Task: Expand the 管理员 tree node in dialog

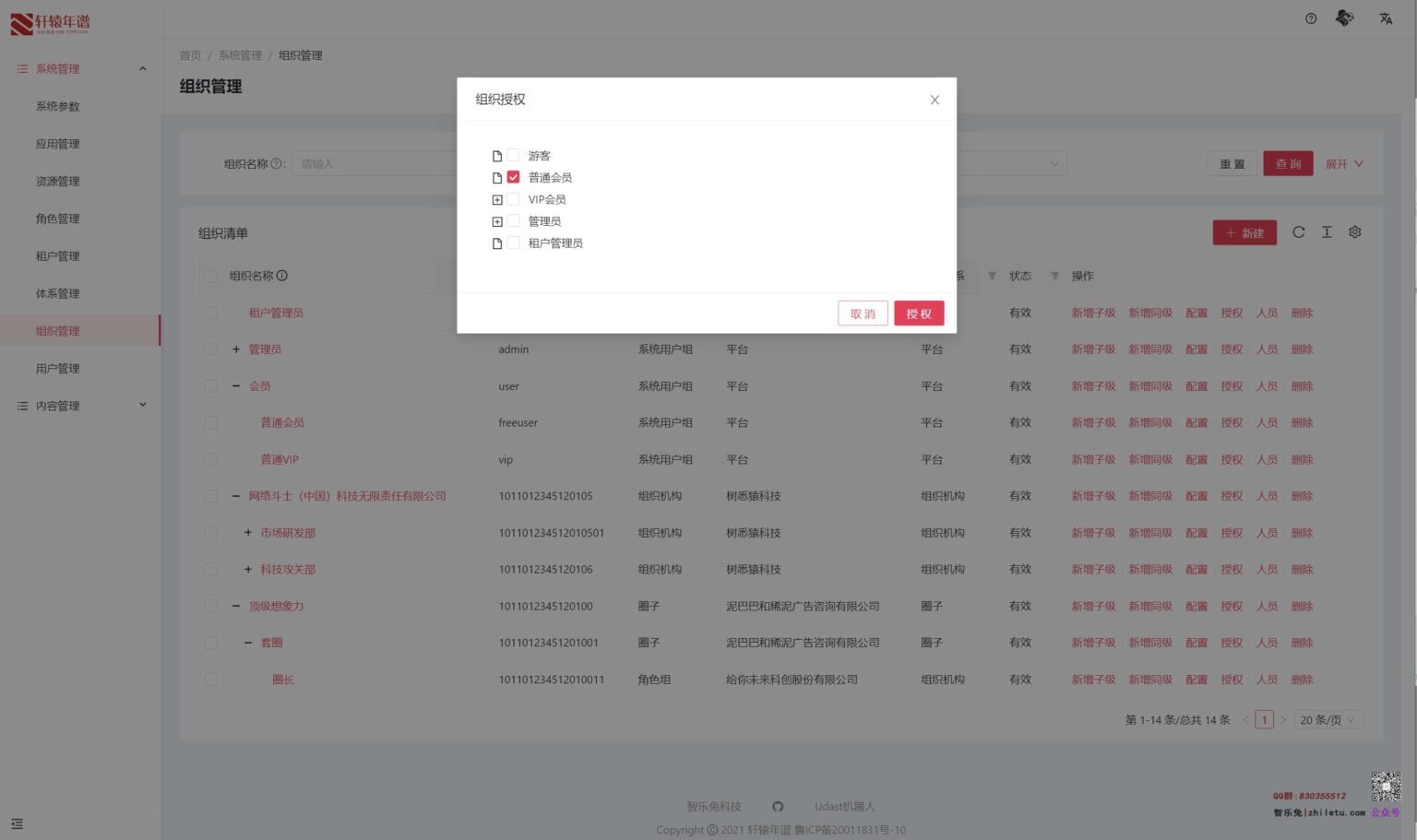Action: click(497, 221)
